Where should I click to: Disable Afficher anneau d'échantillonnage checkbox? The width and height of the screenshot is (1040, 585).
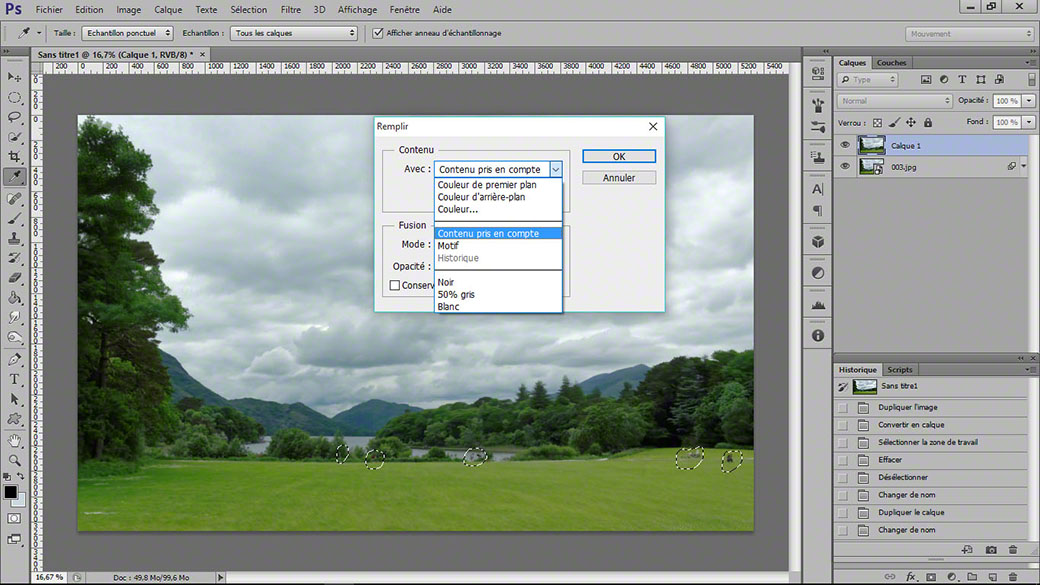[378, 33]
